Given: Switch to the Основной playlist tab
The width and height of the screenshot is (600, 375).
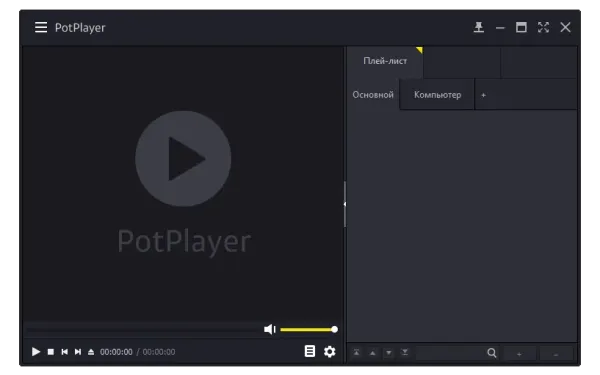Looking at the screenshot, I should tap(373, 95).
